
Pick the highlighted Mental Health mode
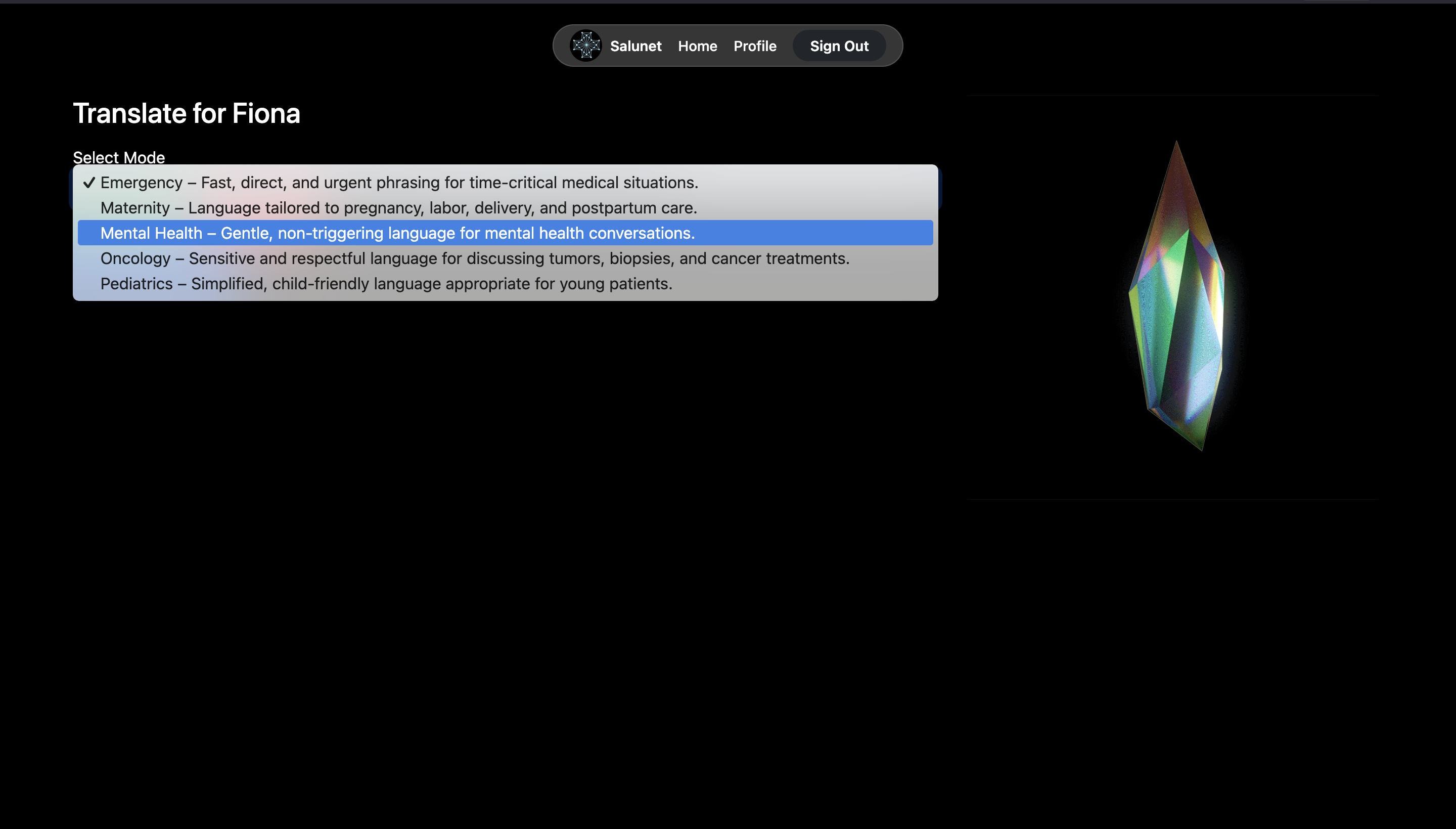point(397,233)
